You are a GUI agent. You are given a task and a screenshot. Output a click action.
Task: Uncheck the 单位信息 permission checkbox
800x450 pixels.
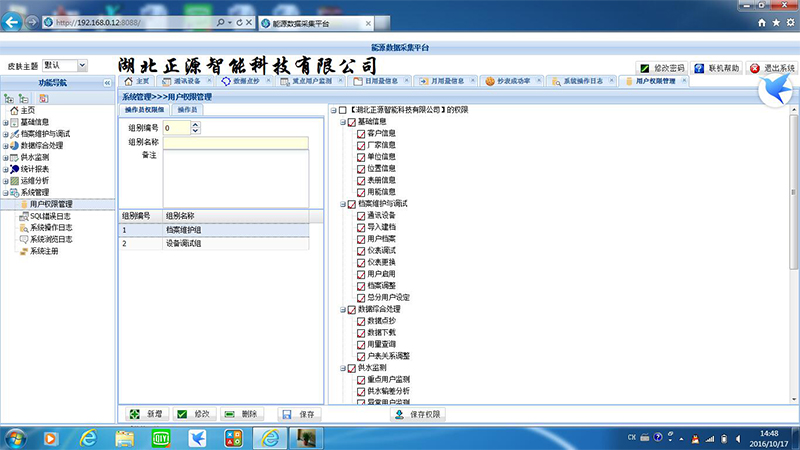coord(361,157)
